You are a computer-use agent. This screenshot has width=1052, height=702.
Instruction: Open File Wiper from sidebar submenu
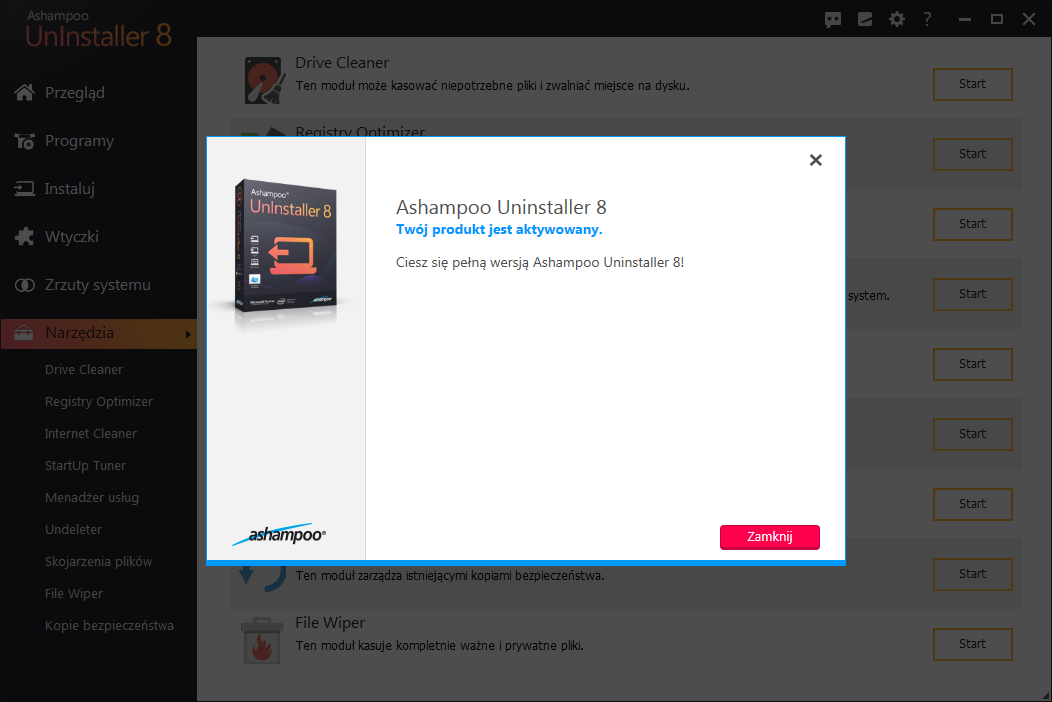[x=74, y=593]
